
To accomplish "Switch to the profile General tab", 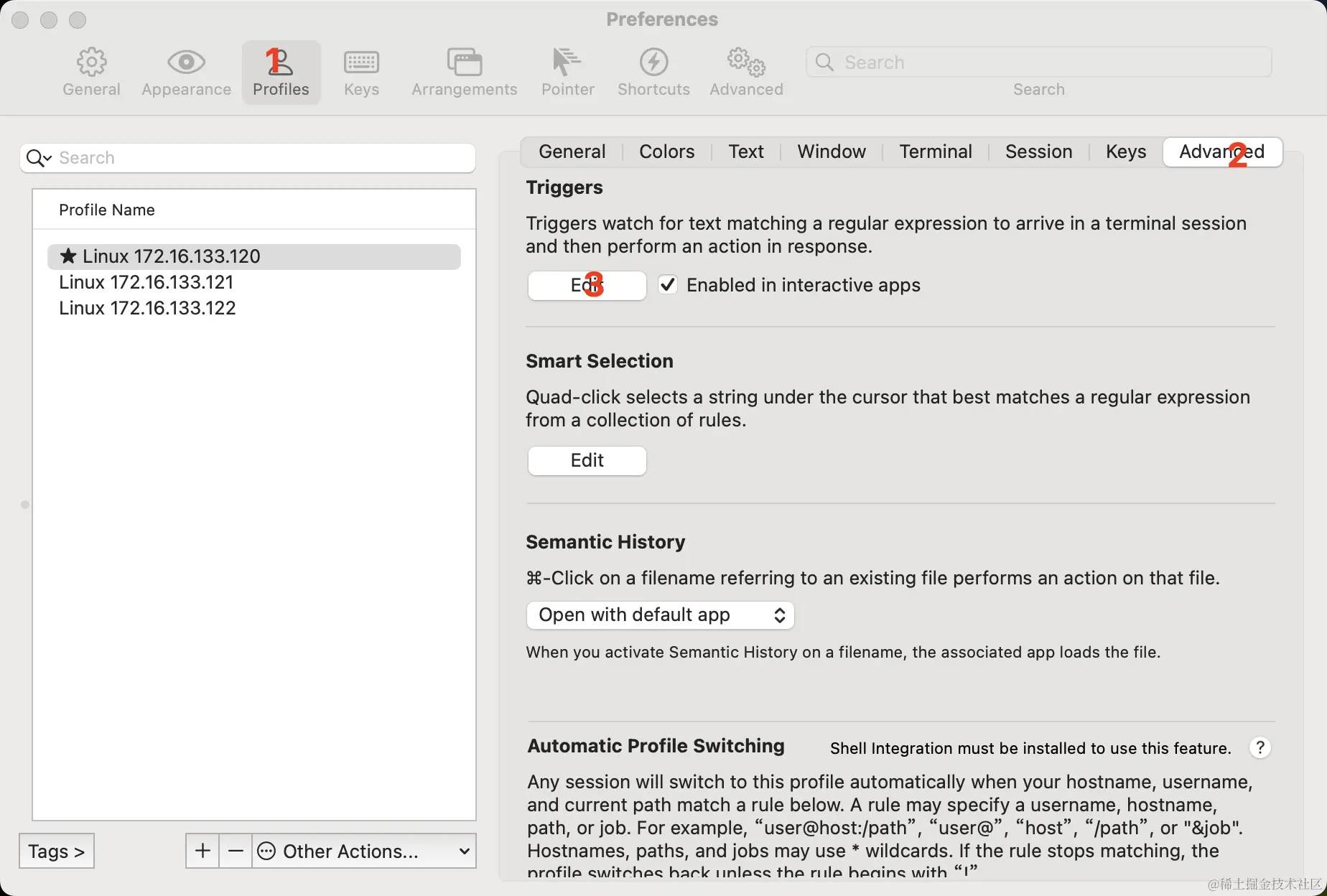I will coord(572,151).
